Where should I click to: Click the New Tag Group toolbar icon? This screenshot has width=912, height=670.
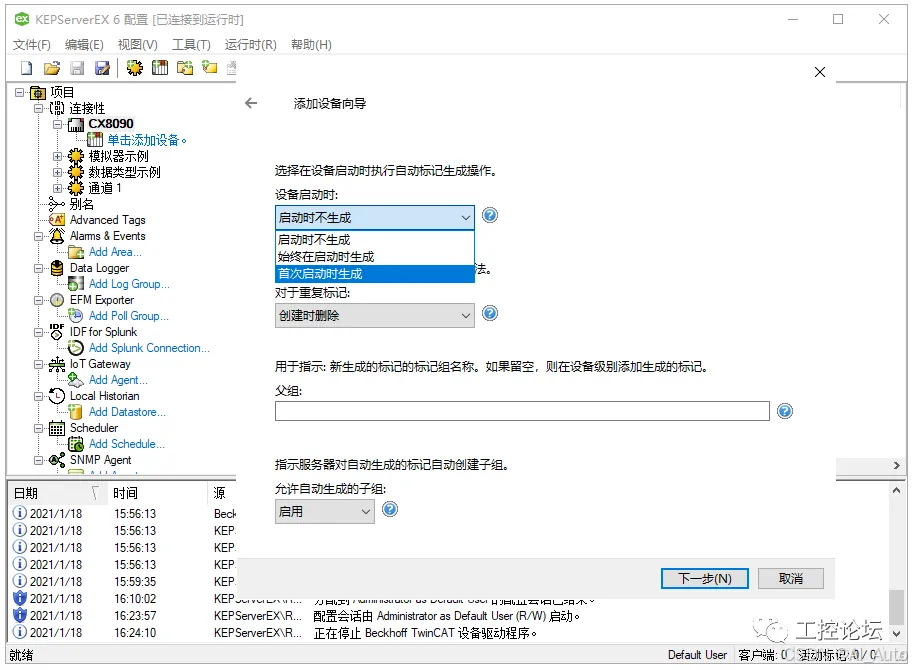pos(185,68)
